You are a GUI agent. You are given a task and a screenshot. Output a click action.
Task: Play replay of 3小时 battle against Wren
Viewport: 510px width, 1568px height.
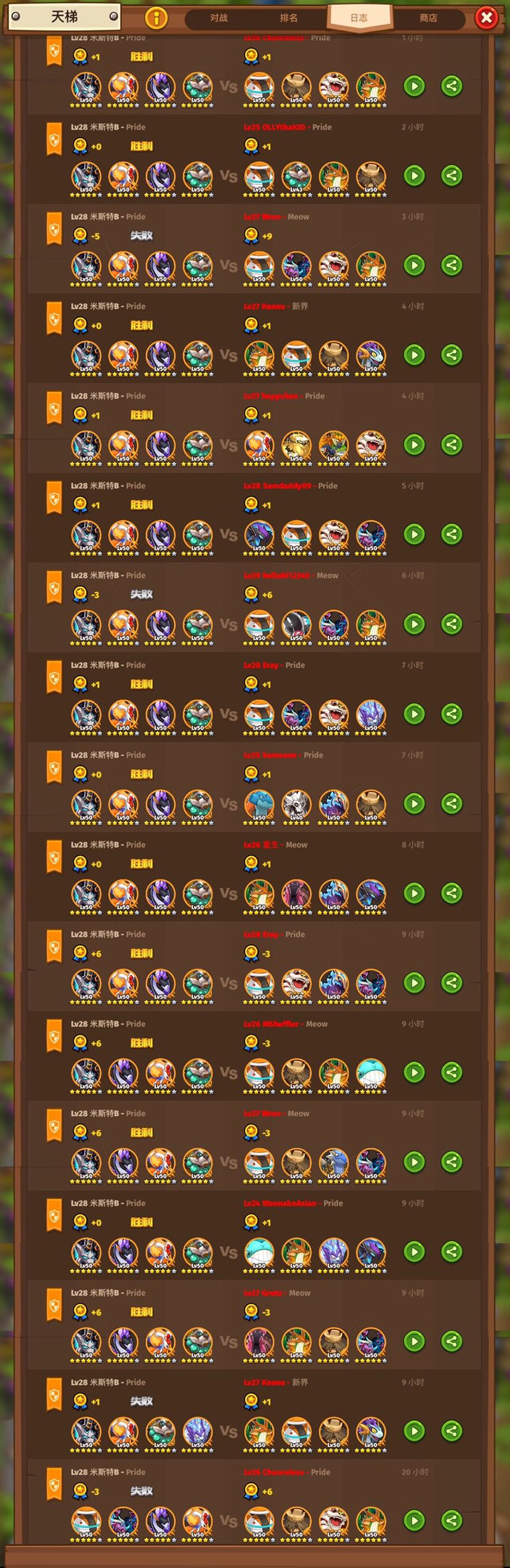pos(414,265)
